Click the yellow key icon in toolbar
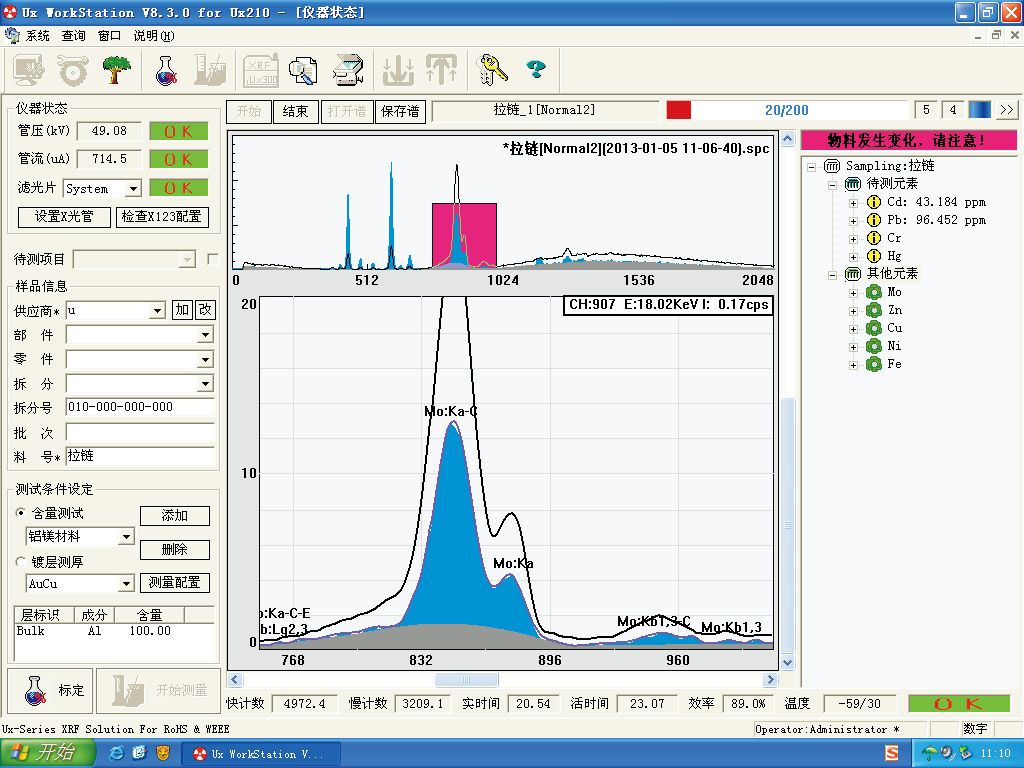Screen dimensions: 1024x768 click(493, 69)
